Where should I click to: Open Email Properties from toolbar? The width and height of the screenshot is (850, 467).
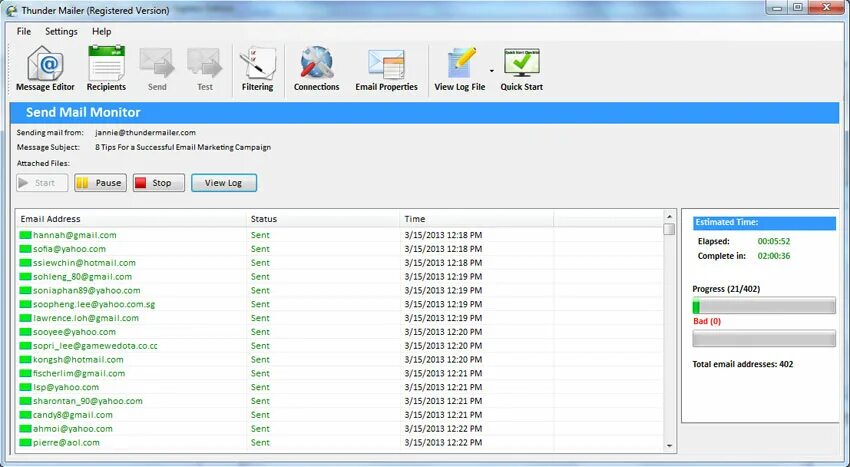387,68
